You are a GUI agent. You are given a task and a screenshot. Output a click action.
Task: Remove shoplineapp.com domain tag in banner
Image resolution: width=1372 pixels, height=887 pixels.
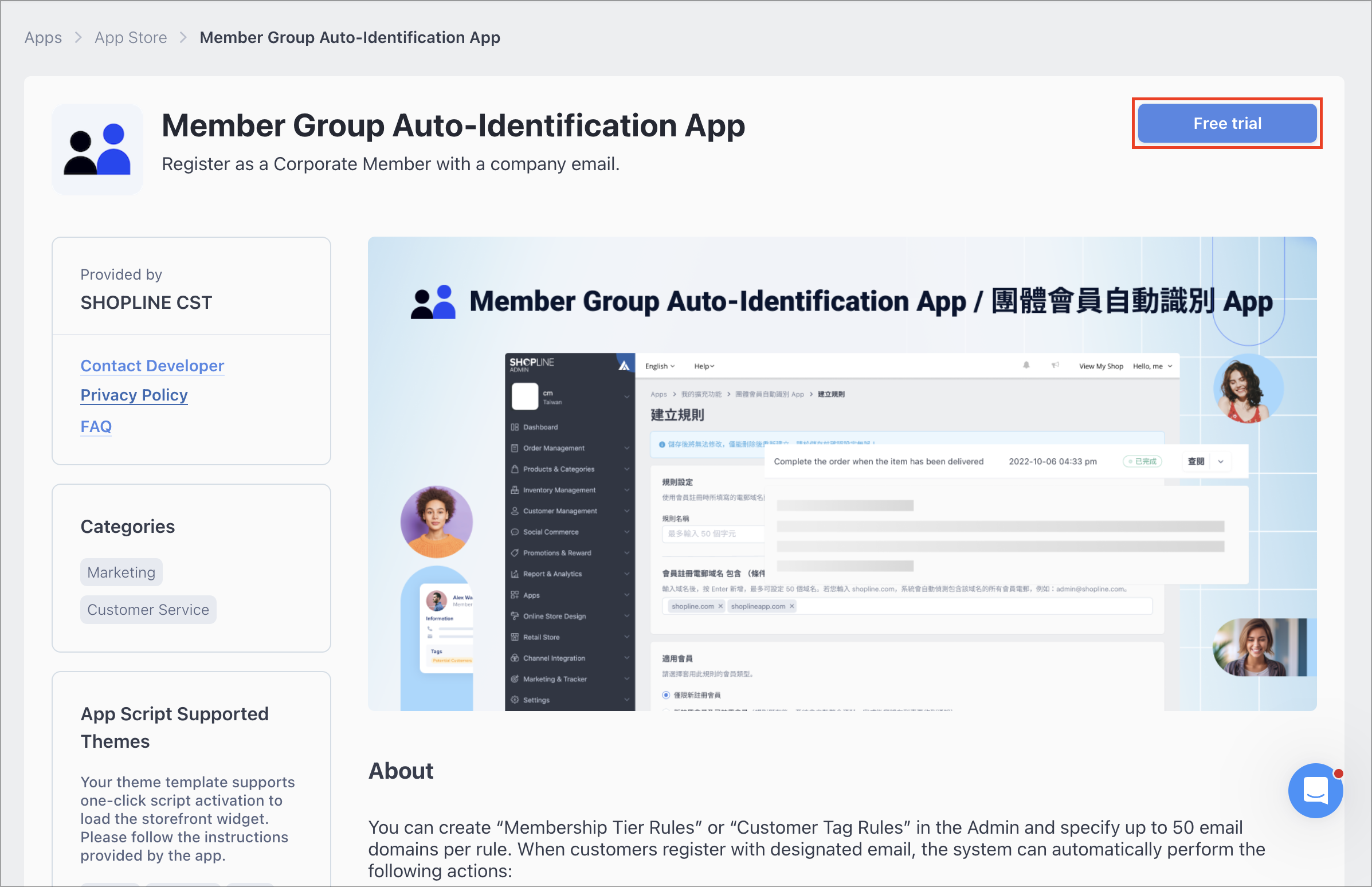791,606
